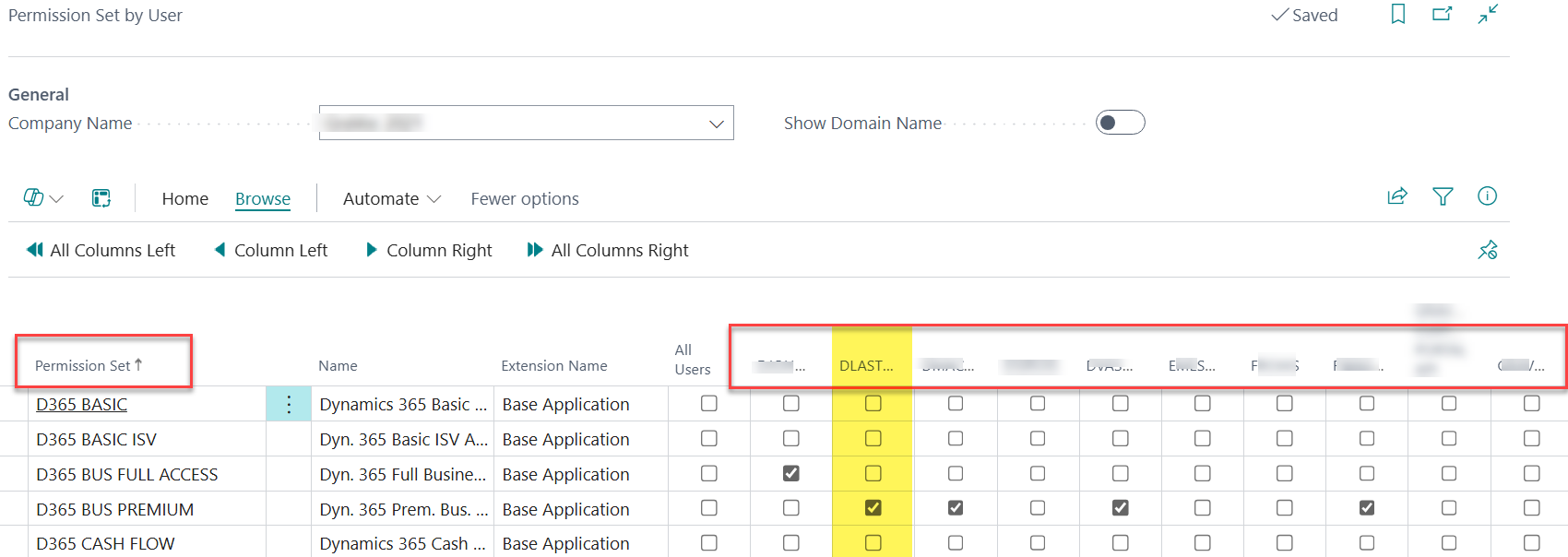Click Dyn. 365 Prem. Bus. ... name cell
This screenshot has width=1568, height=557.
point(403,509)
